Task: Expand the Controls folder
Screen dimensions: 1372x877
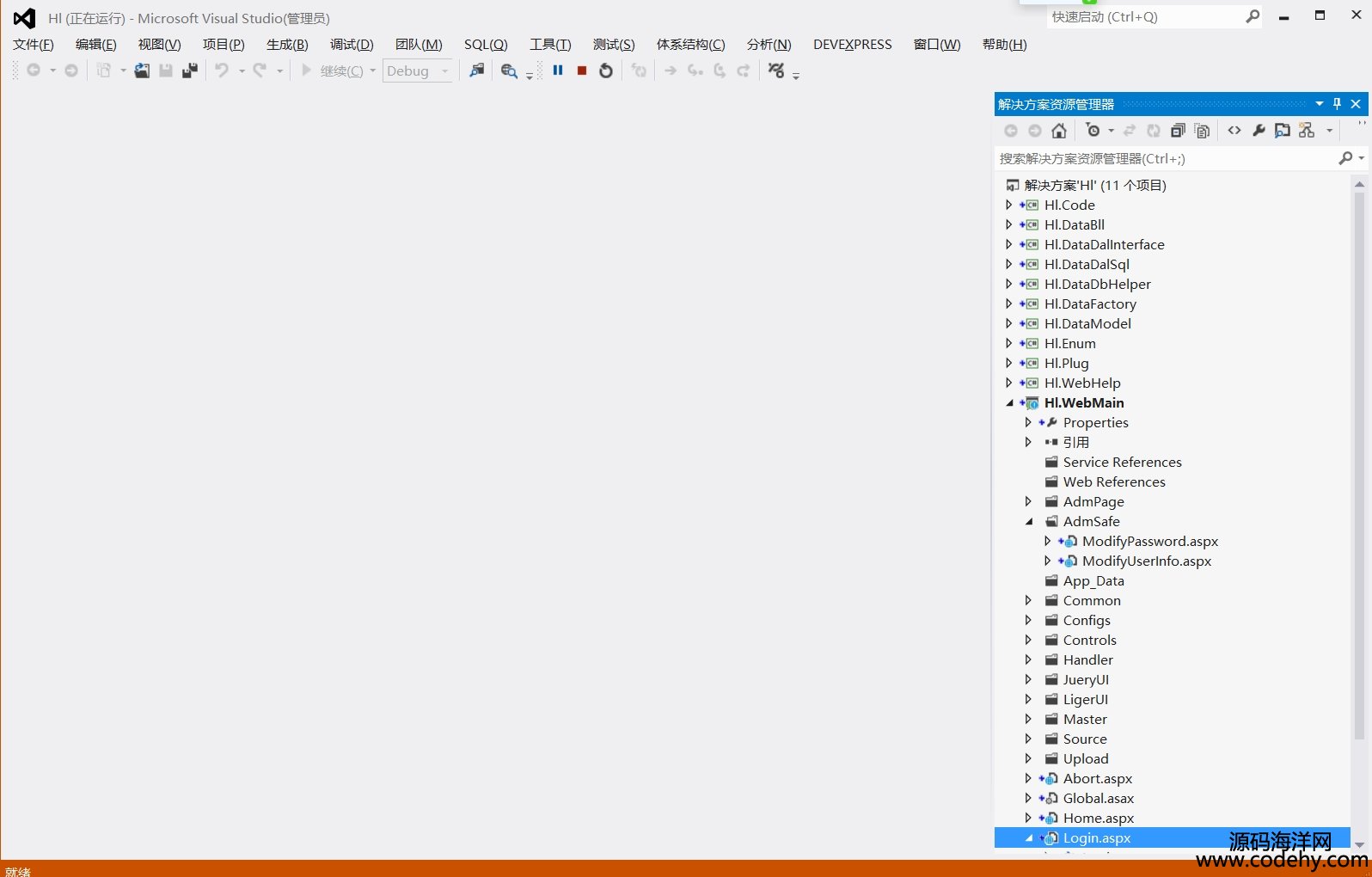Action: 1028,640
